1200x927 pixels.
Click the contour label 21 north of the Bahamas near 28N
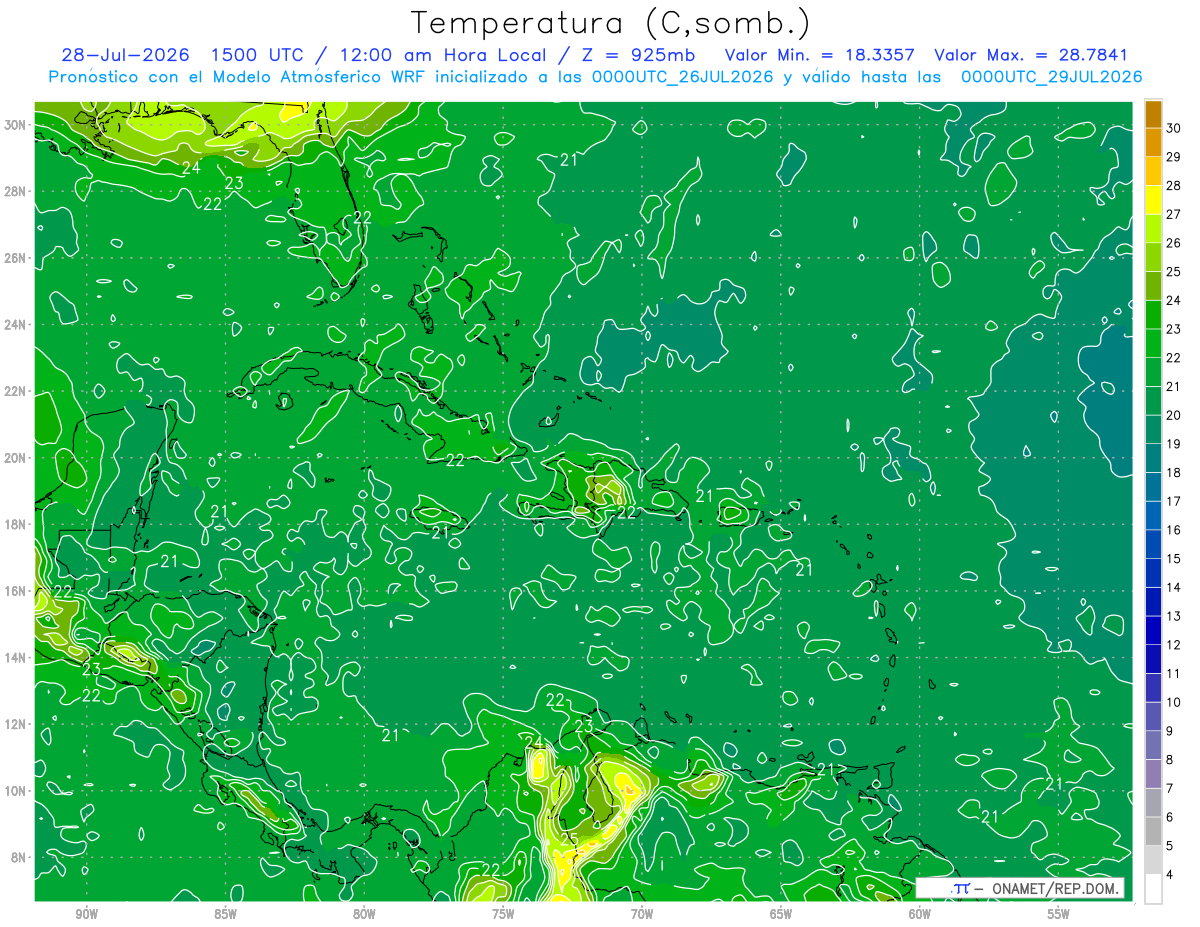[x=569, y=159]
